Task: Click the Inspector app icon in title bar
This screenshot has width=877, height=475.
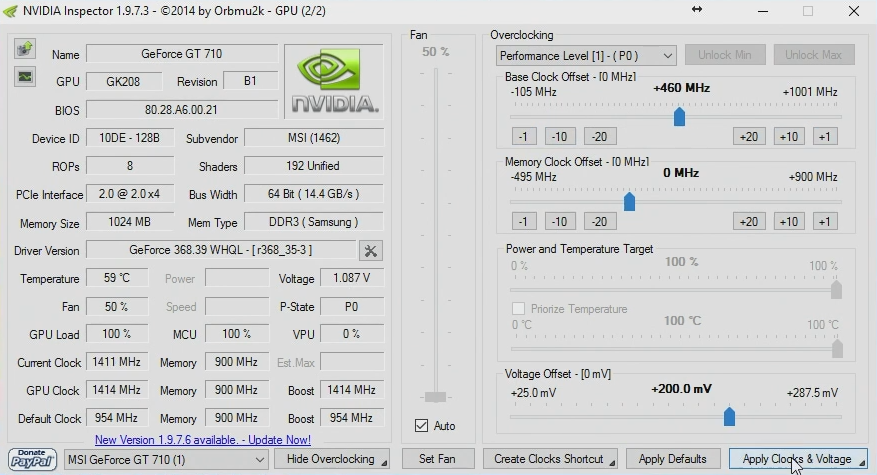Action: tap(10, 11)
